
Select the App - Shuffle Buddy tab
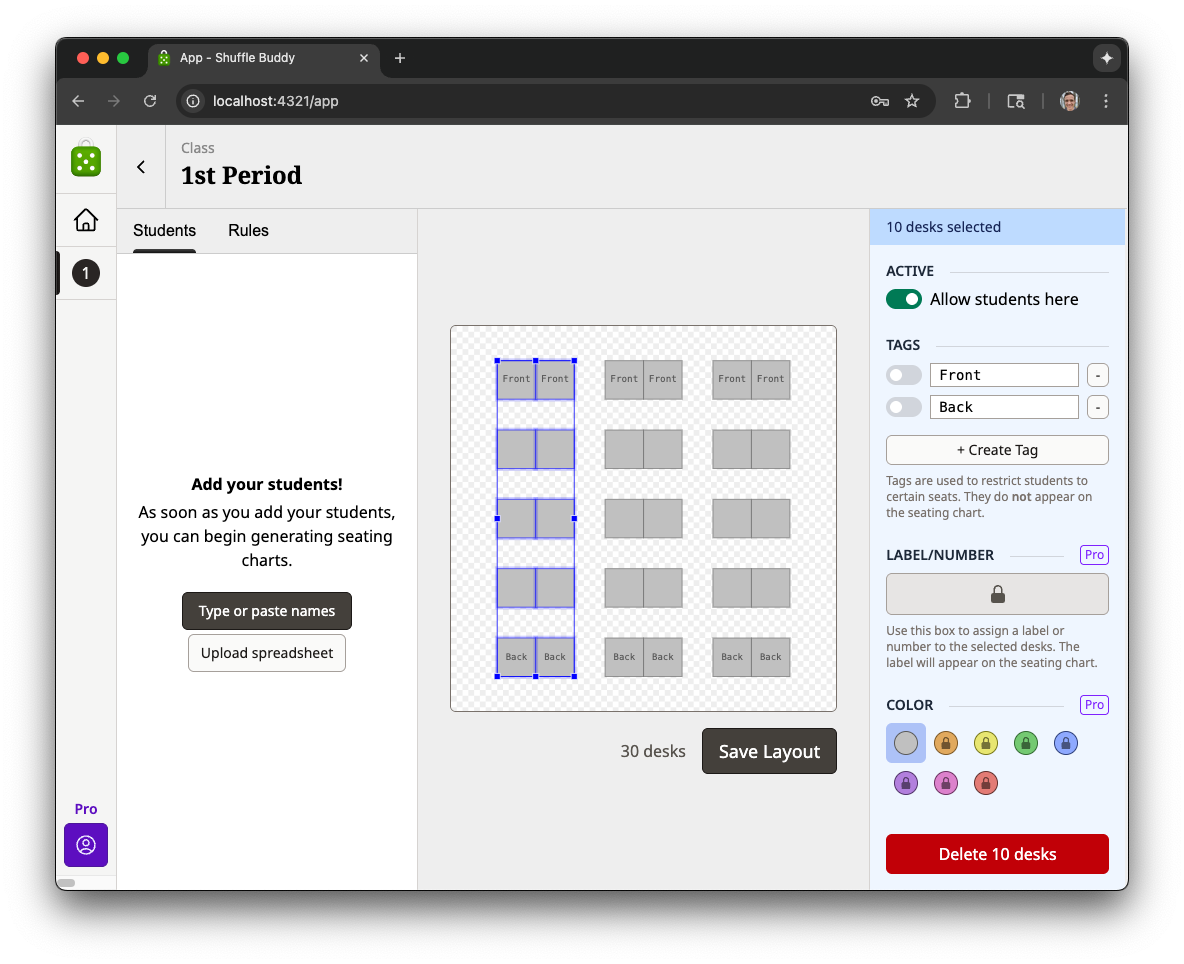pyautogui.click(x=263, y=58)
